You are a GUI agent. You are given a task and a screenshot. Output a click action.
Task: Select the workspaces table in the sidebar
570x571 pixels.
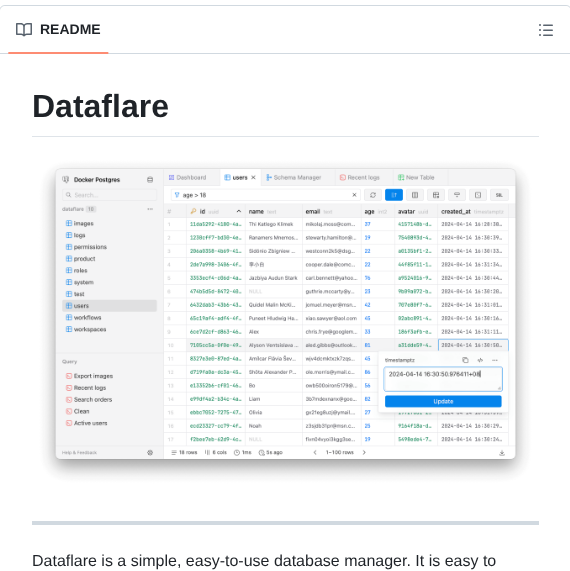pos(110,329)
